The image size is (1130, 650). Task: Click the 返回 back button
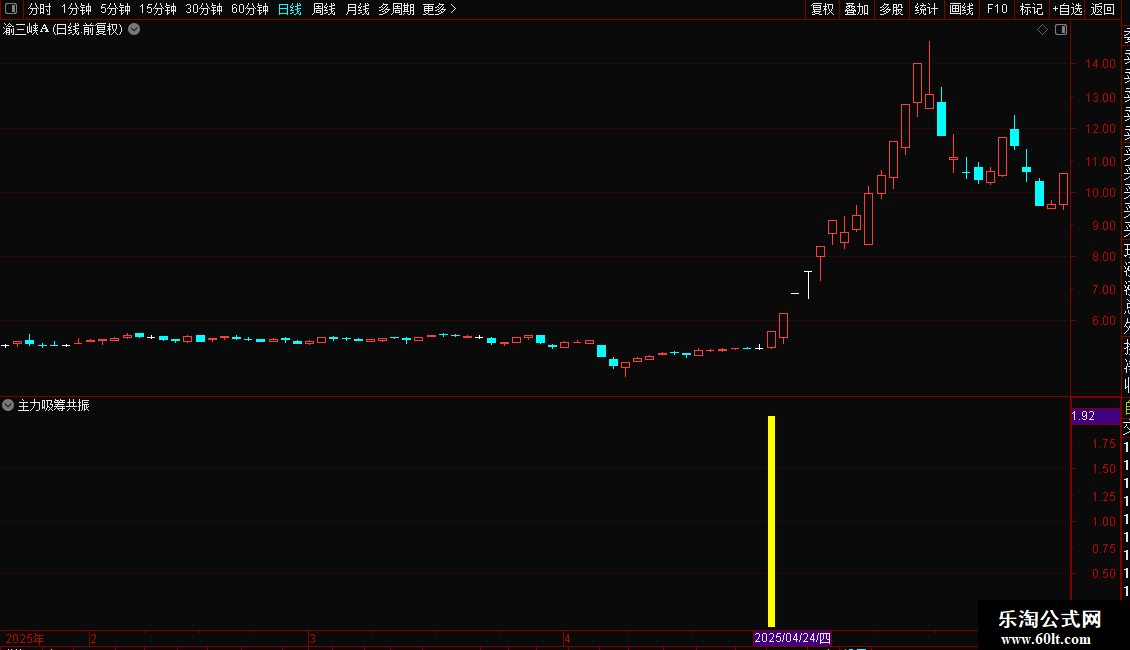1103,9
